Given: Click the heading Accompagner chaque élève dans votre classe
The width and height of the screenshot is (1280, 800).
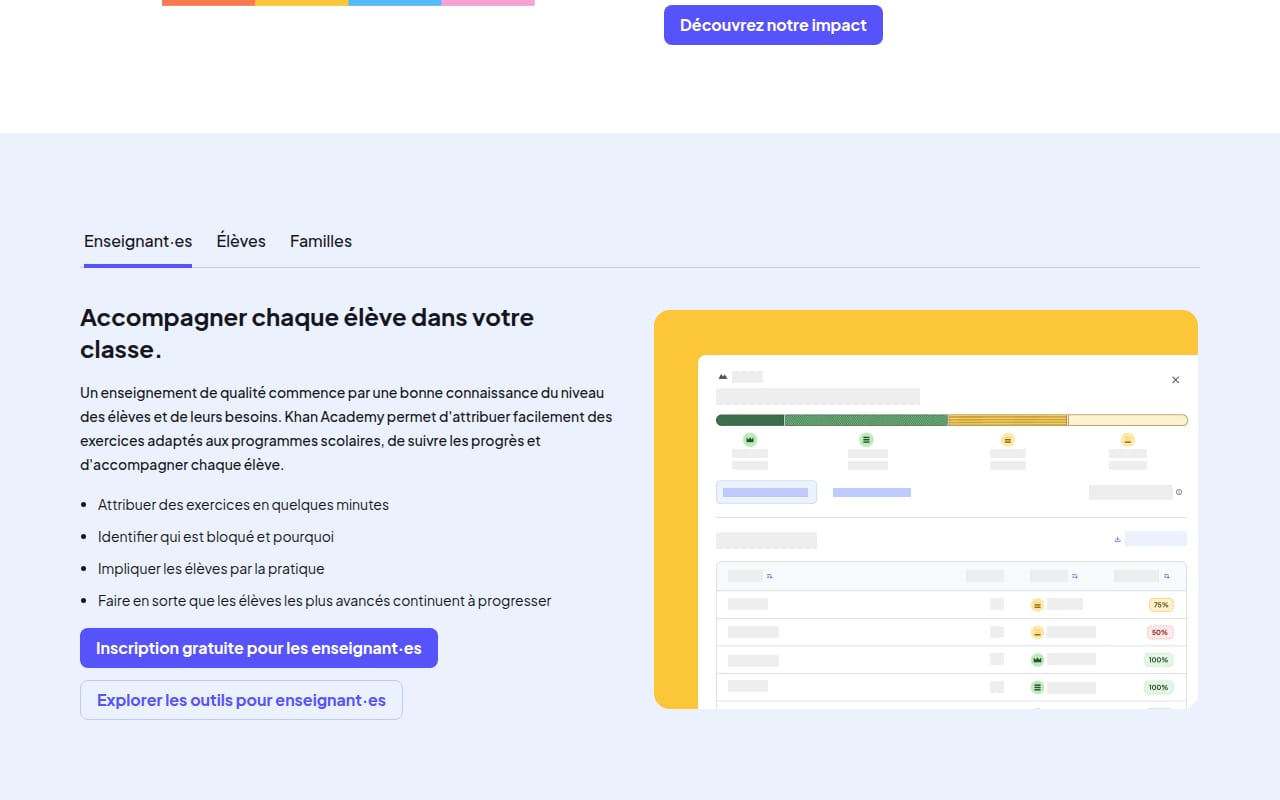Looking at the screenshot, I should click(307, 333).
